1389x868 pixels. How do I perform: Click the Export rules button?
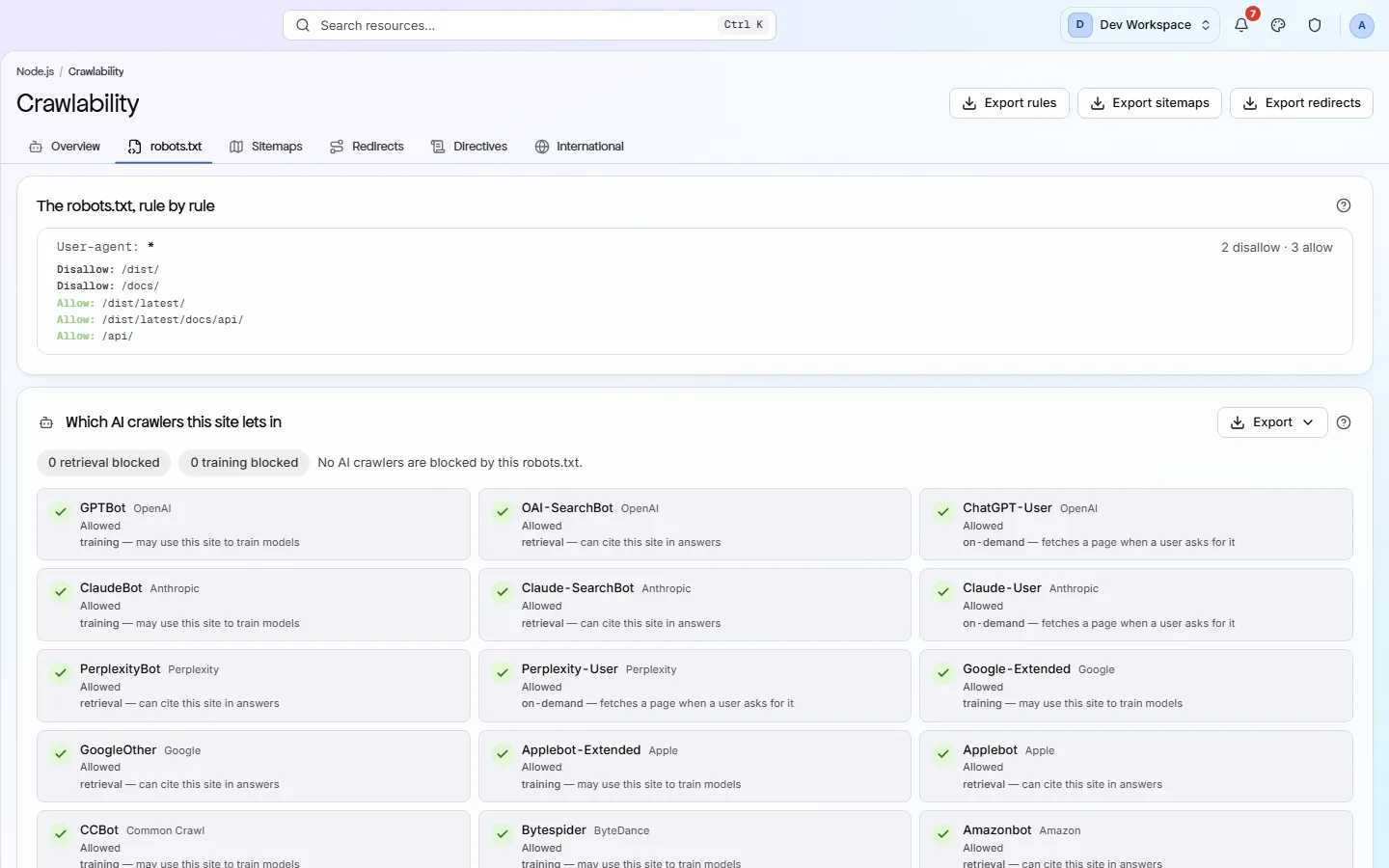[x=1009, y=103]
